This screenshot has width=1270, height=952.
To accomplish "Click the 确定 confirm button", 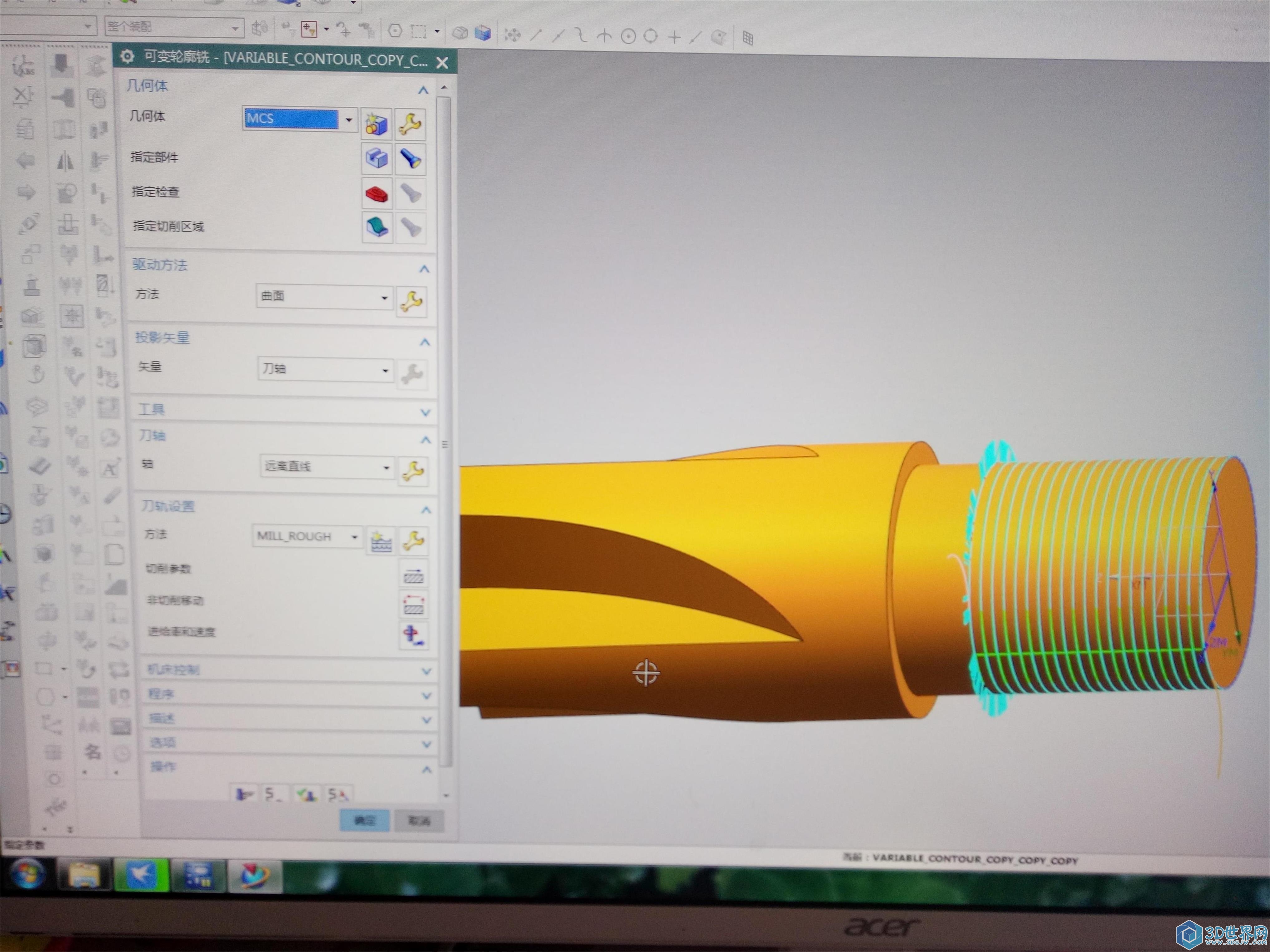I will (365, 820).
